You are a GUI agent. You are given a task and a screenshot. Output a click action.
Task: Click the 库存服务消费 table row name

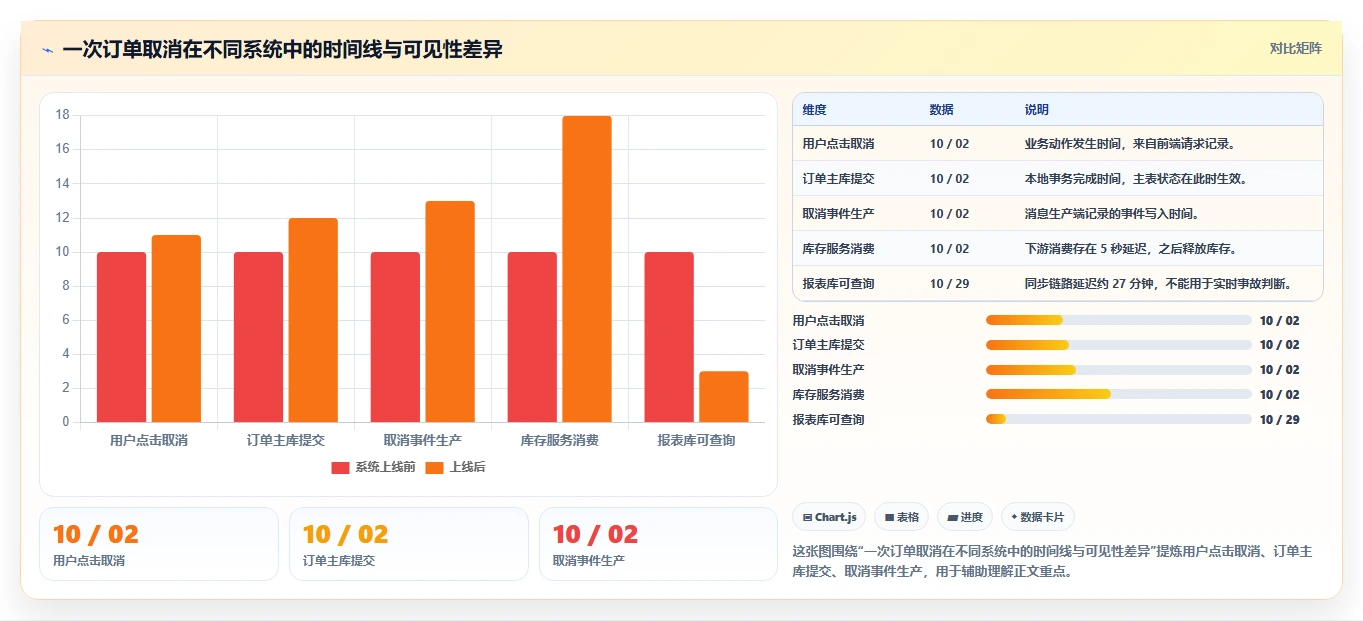[838, 249]
